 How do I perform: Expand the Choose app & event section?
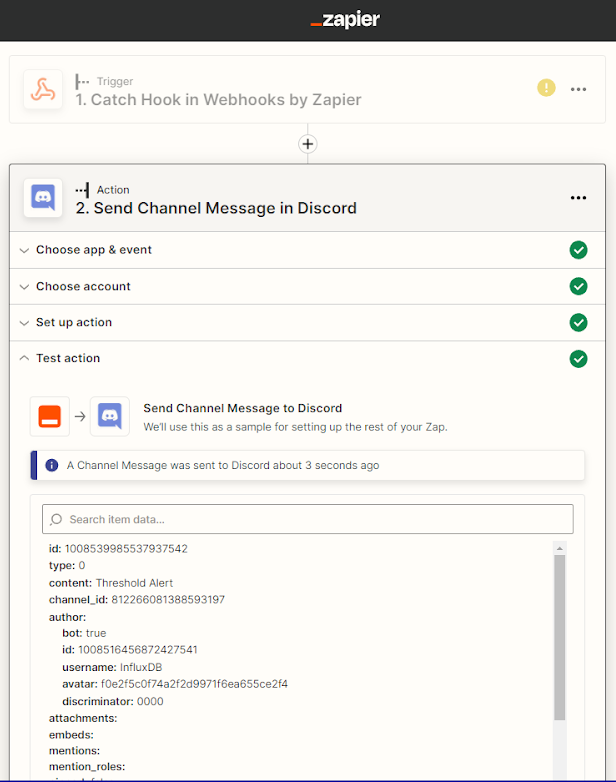[x=94, y=250]
